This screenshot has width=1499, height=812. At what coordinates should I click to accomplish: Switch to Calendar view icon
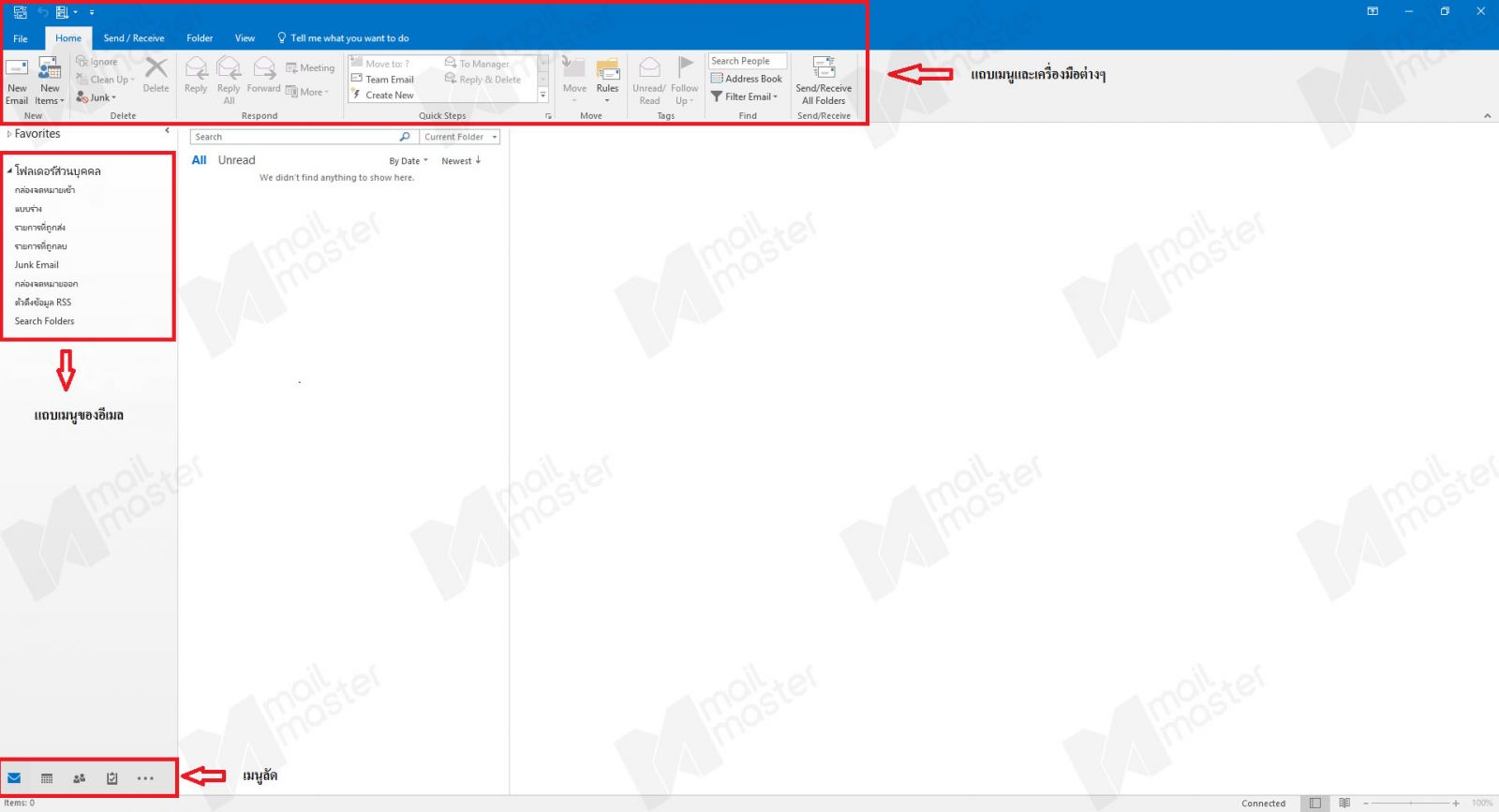(47, 778)
